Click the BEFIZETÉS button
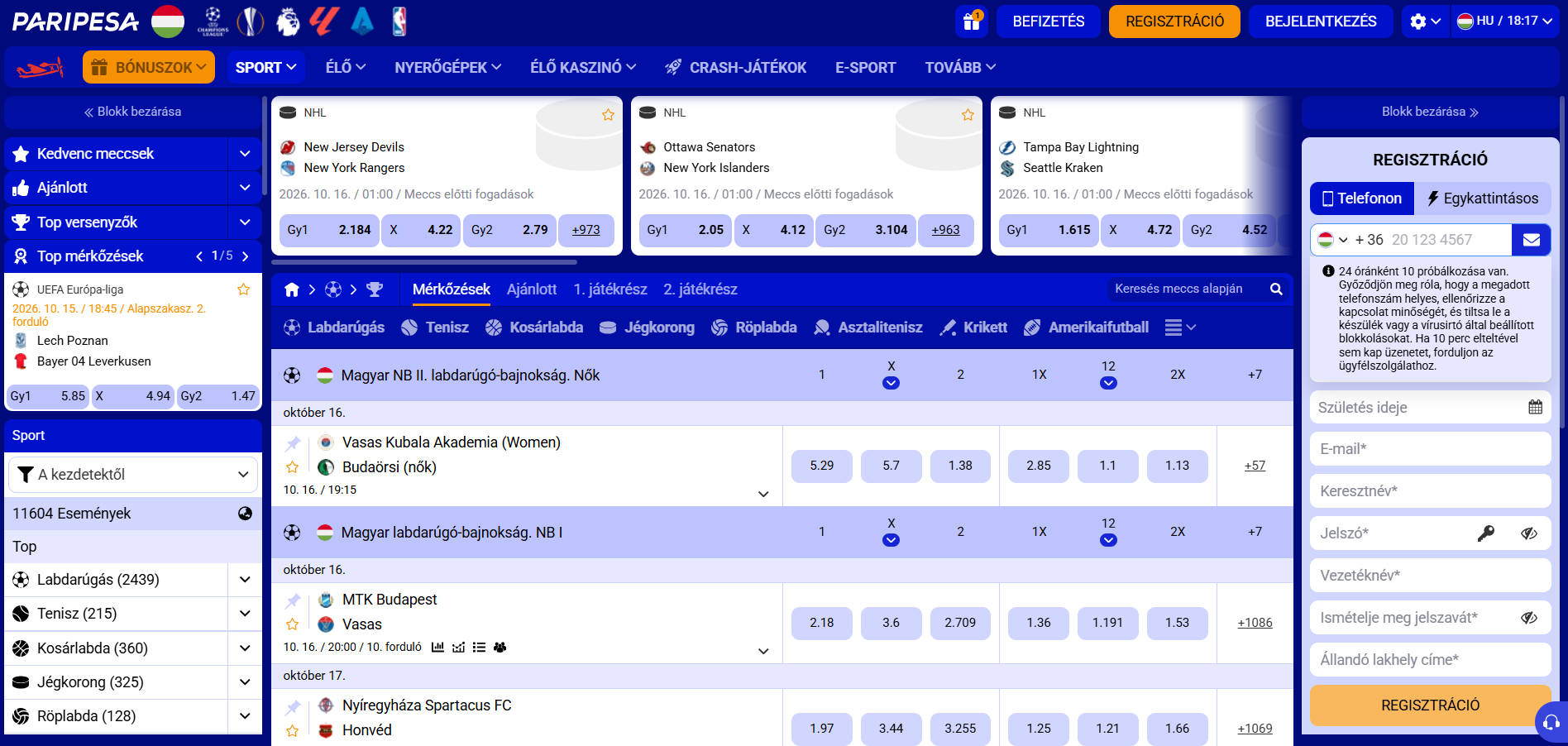This screenshot has height=746, width=1568. tap(1049, 22)
